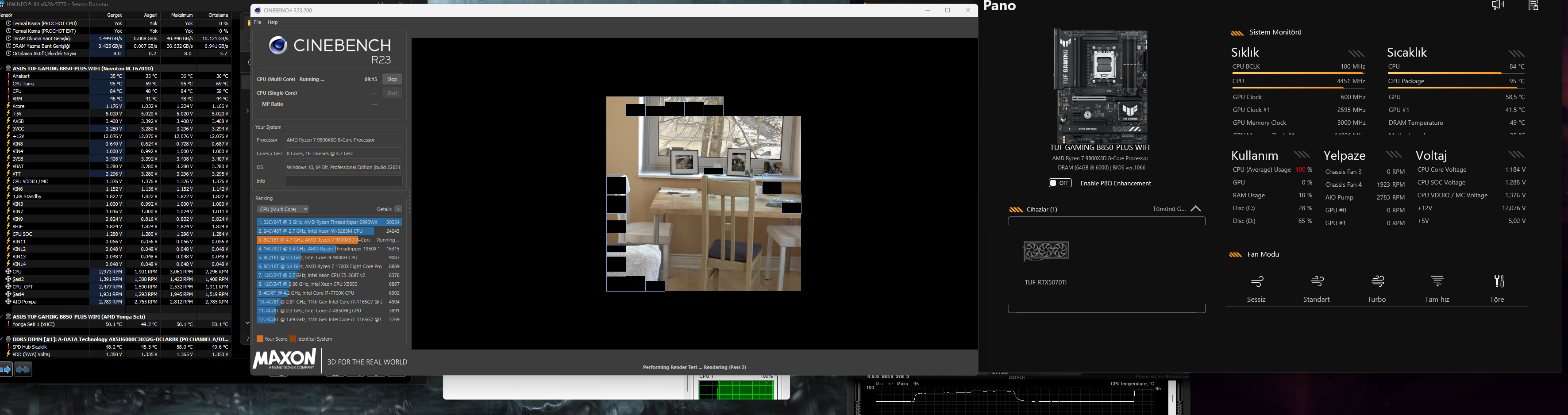This screenshot has width=1568, height=415.
Task: Click the DETACH button on the temperature graph
Action: [1017, 377]
